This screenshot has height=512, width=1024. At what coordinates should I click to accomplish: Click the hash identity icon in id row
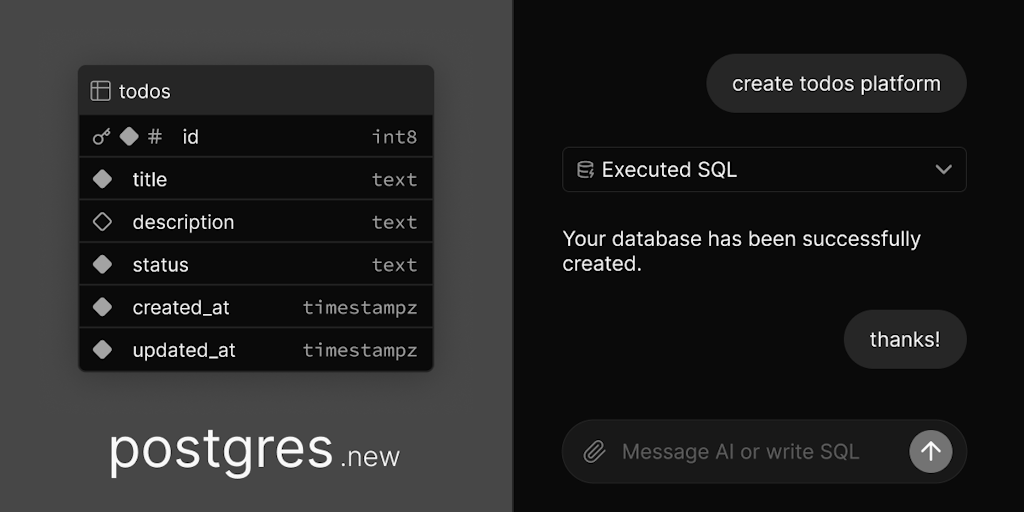point(154,137)
